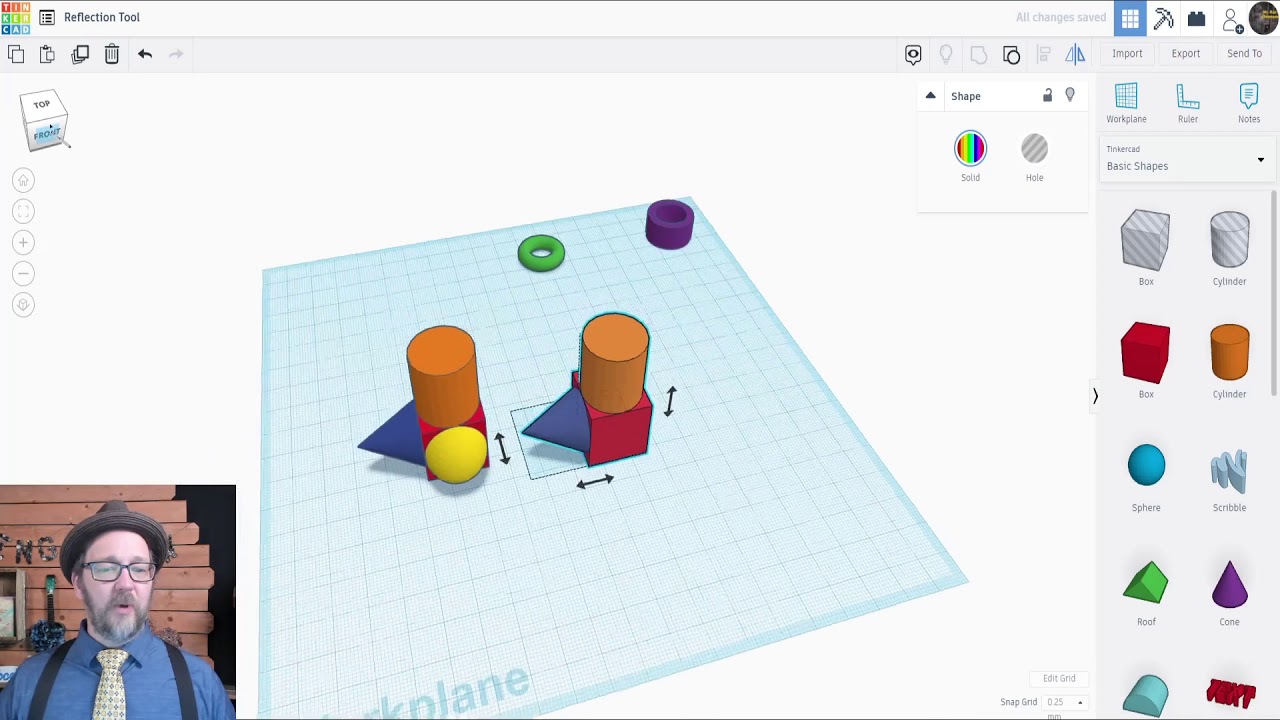1280x720 pixels.
Task: Click the Mirror tool icon
Action: click(1075, 54)
